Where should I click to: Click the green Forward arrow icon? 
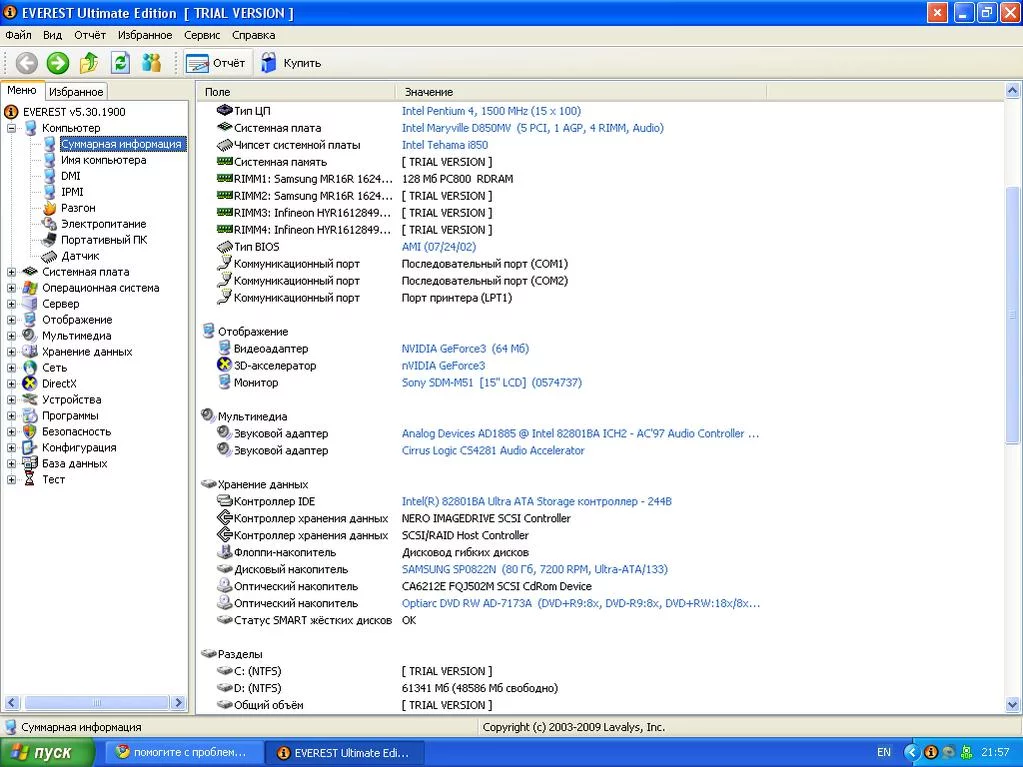[x=57, y=63]
